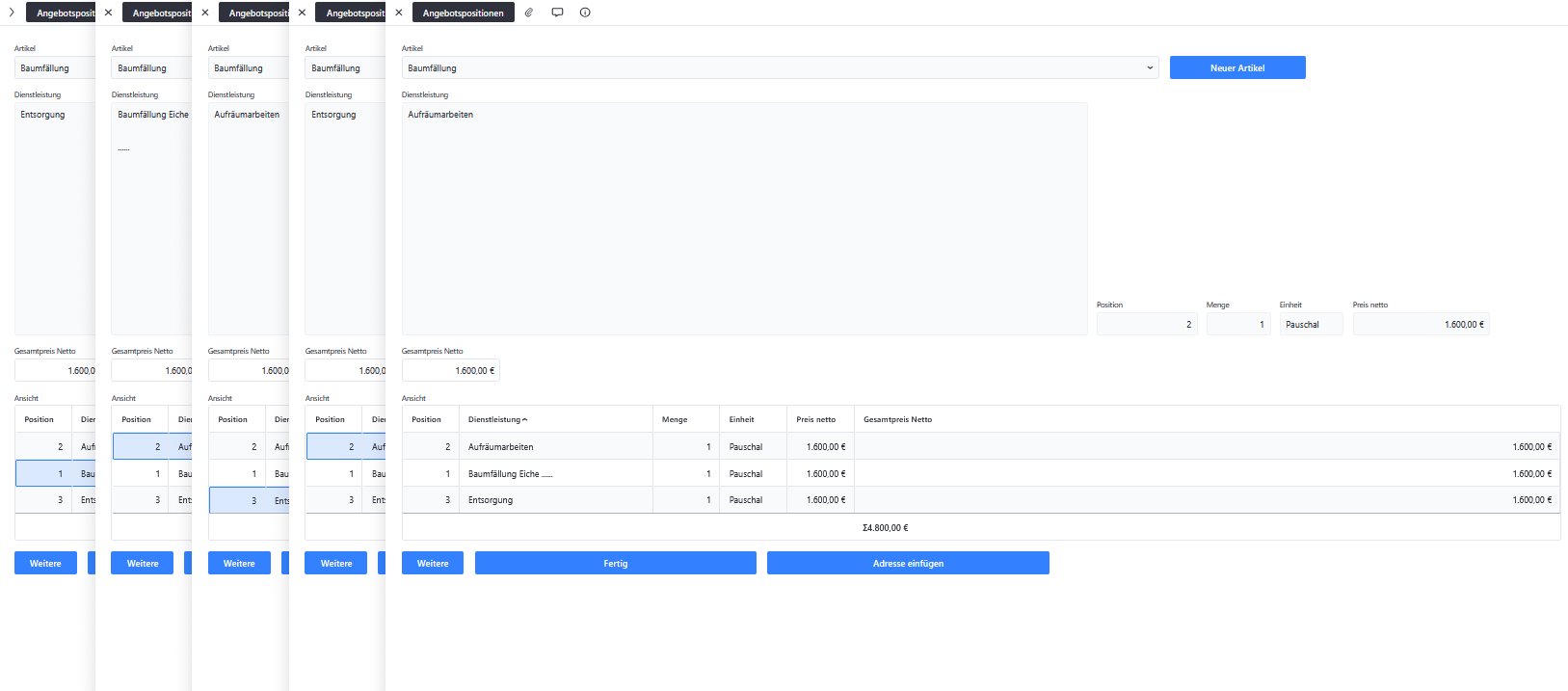
Task: Click the Σ4.800,00 € total footer
Action: pyautogui.click(x=885, y=527)
